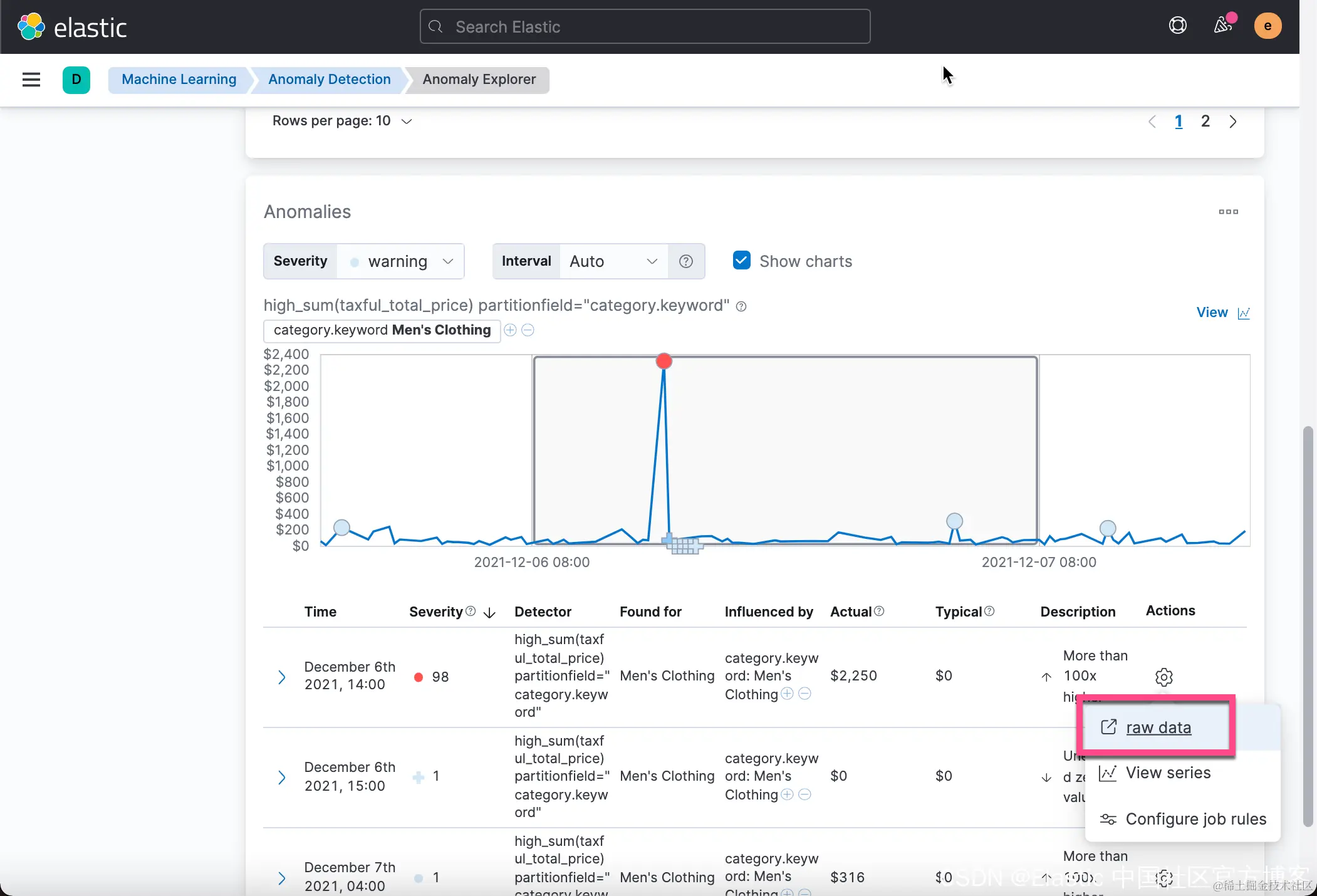The width and height of the screenshot is (1317, 896).
Task: Click the plus filter icon beside Men's Clothing tag
Action: [510, 330]
